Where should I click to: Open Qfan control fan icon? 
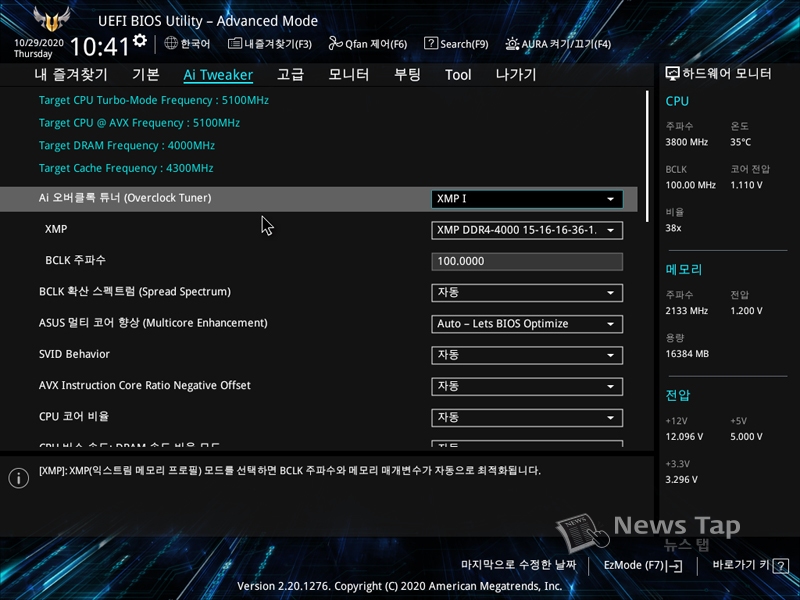click(x=335, y=43)
